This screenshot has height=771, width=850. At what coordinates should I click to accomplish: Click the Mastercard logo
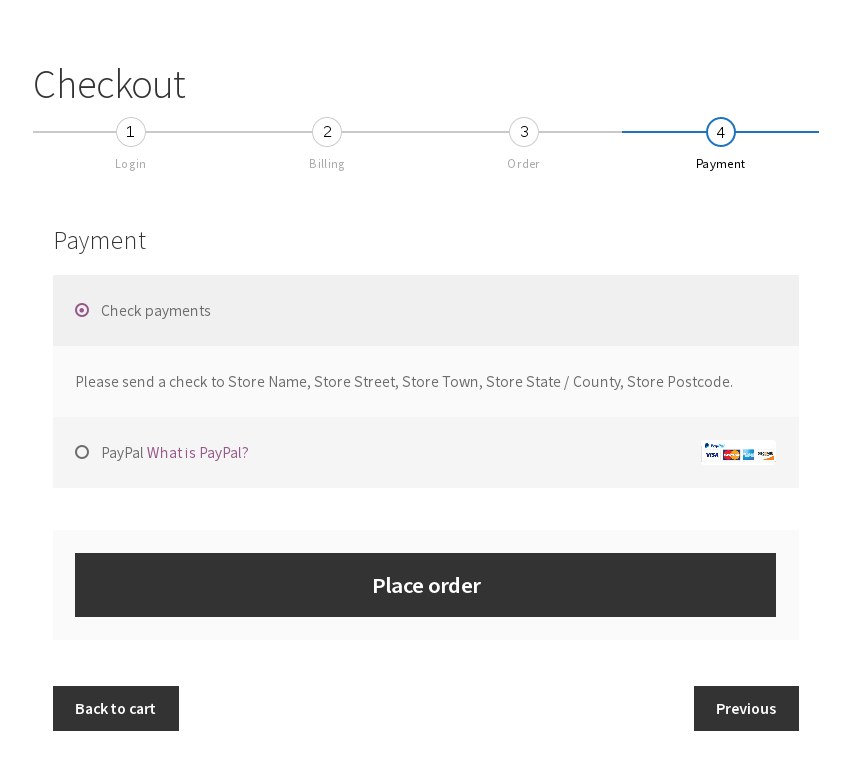(x=731, y=455)
